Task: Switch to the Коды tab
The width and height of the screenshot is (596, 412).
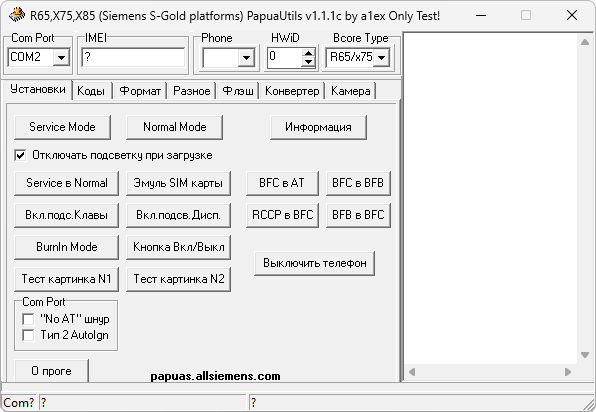Action: (91, 91)
